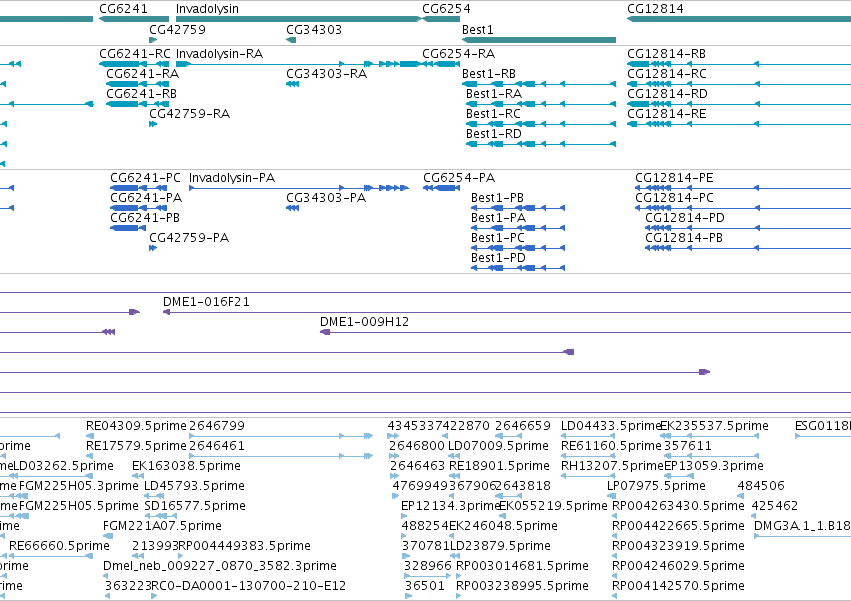Image resolution: width=851 pixels, height=601 pixels.
Task: Select EST label RE61160.5prime
Action: (611, 446)
